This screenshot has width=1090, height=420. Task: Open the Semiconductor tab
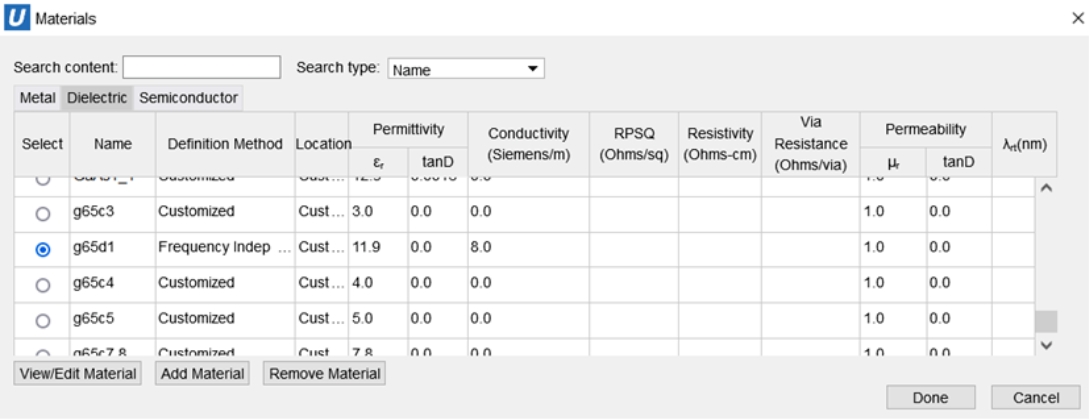(188, 98)
